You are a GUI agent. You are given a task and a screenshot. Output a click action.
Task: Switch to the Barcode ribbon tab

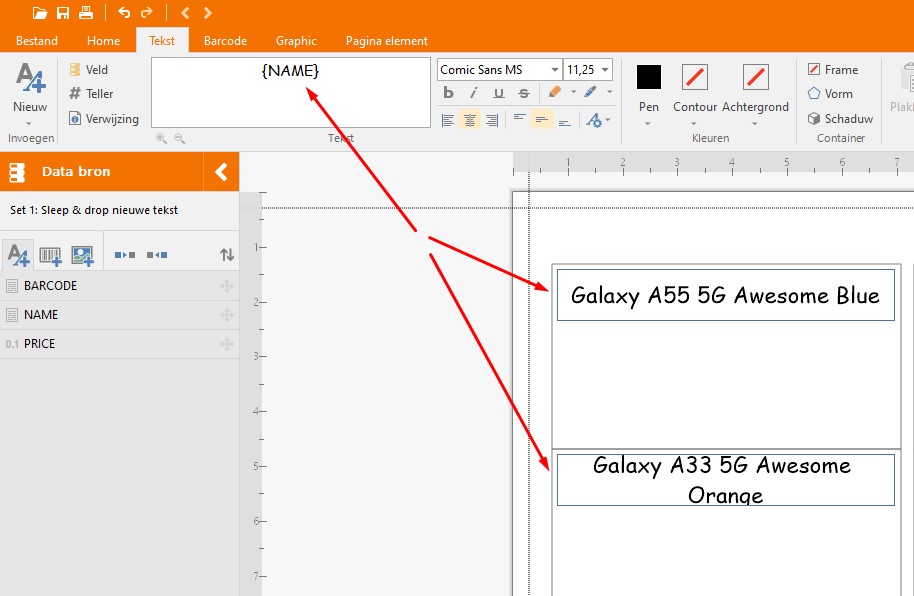coord(225,41)
